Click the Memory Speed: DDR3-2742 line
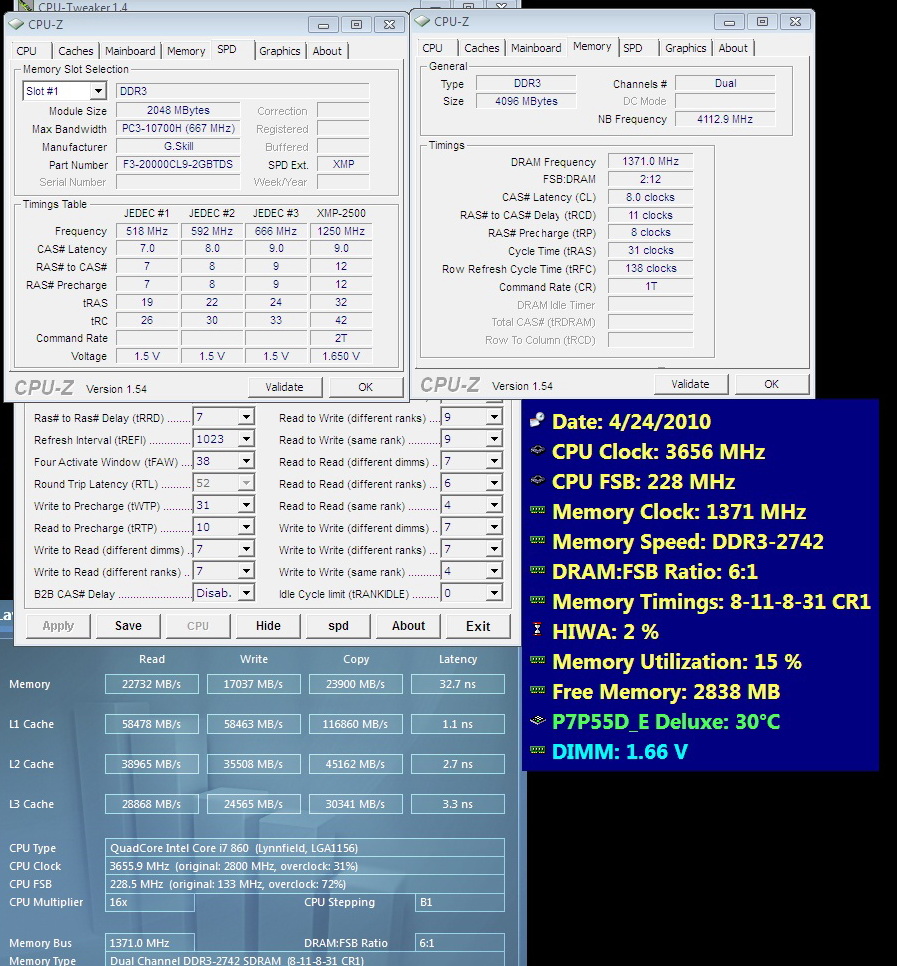Viewport: 897px width, 966px height. tap(688, 542)
